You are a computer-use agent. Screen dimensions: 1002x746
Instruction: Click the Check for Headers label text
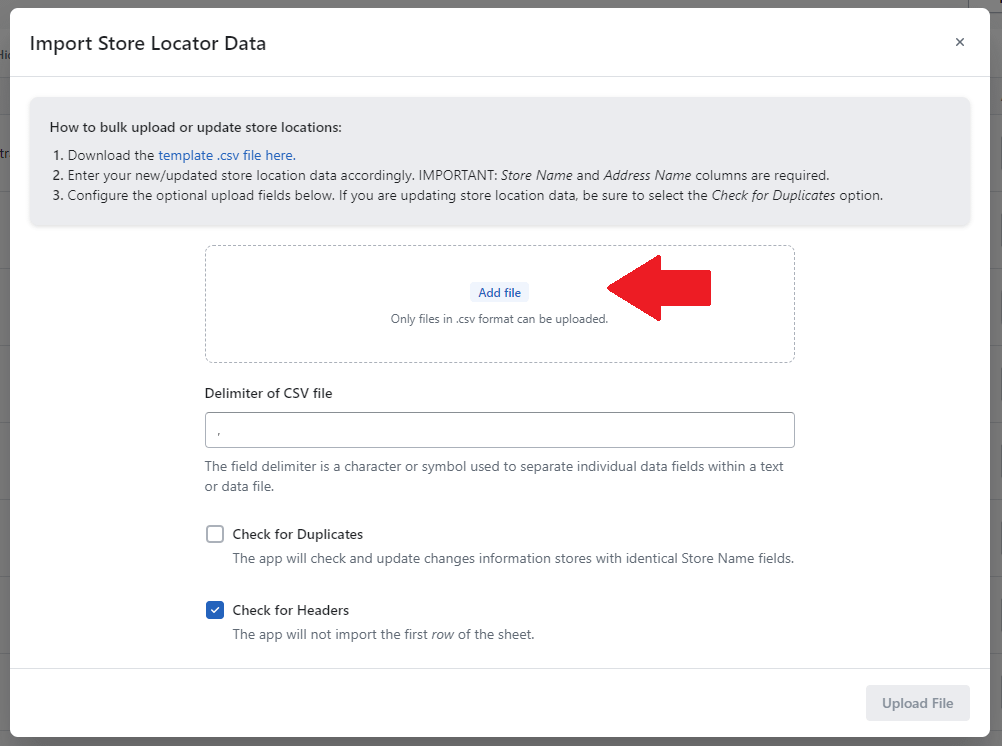[x=290, y=610]
